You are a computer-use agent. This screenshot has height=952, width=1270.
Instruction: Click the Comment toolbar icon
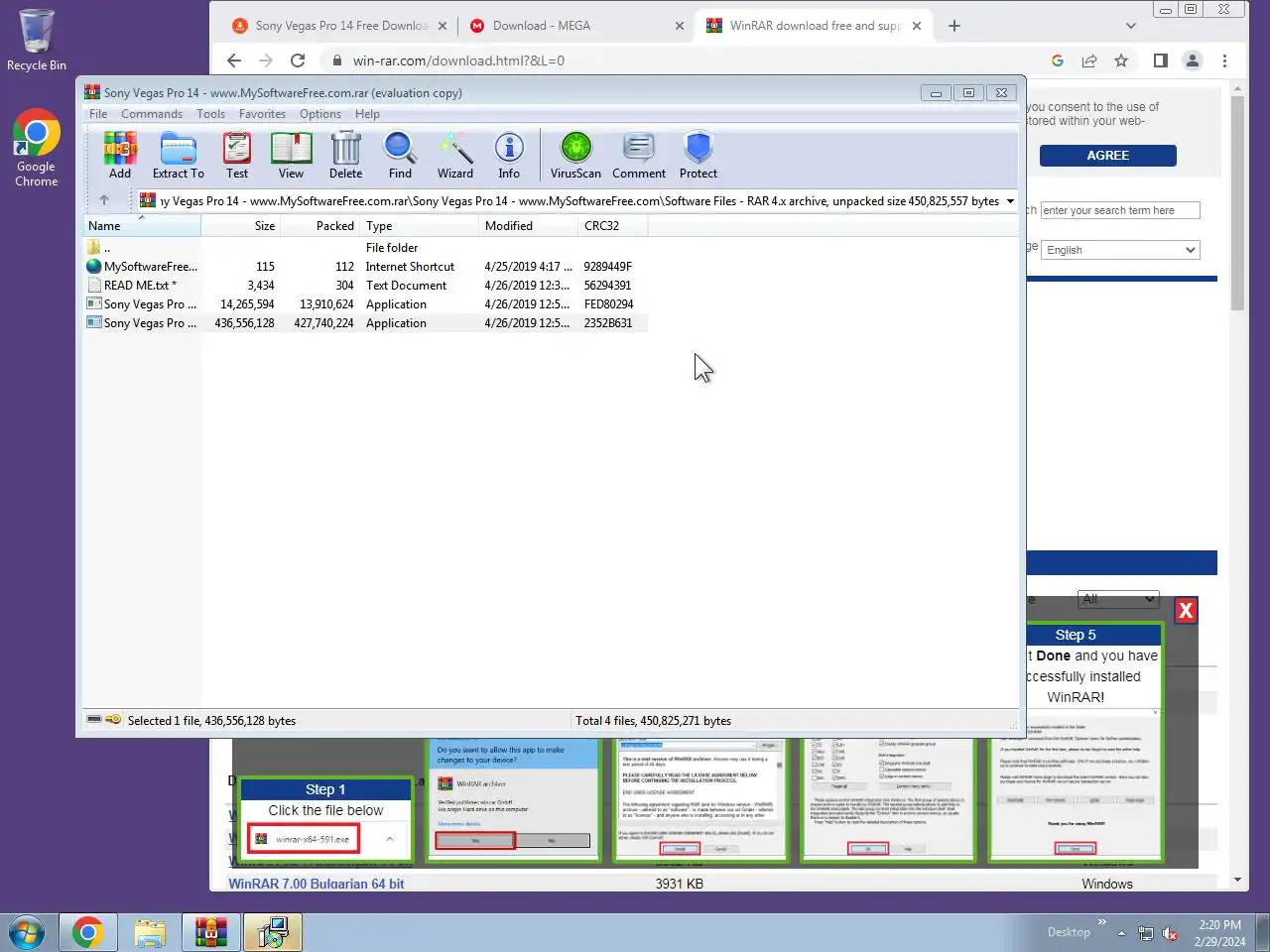(639, 155)
